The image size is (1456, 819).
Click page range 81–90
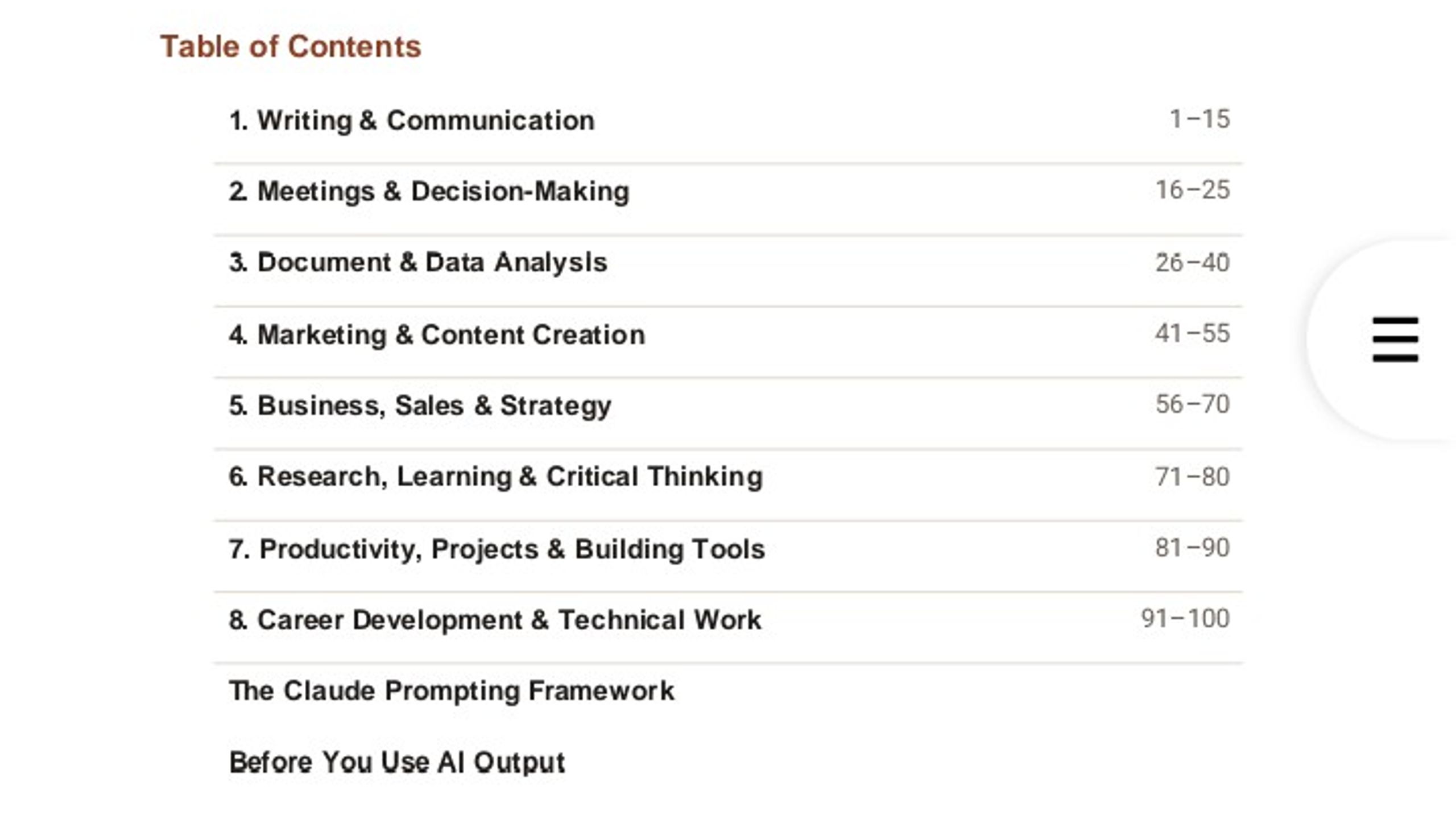[1193, 548]
